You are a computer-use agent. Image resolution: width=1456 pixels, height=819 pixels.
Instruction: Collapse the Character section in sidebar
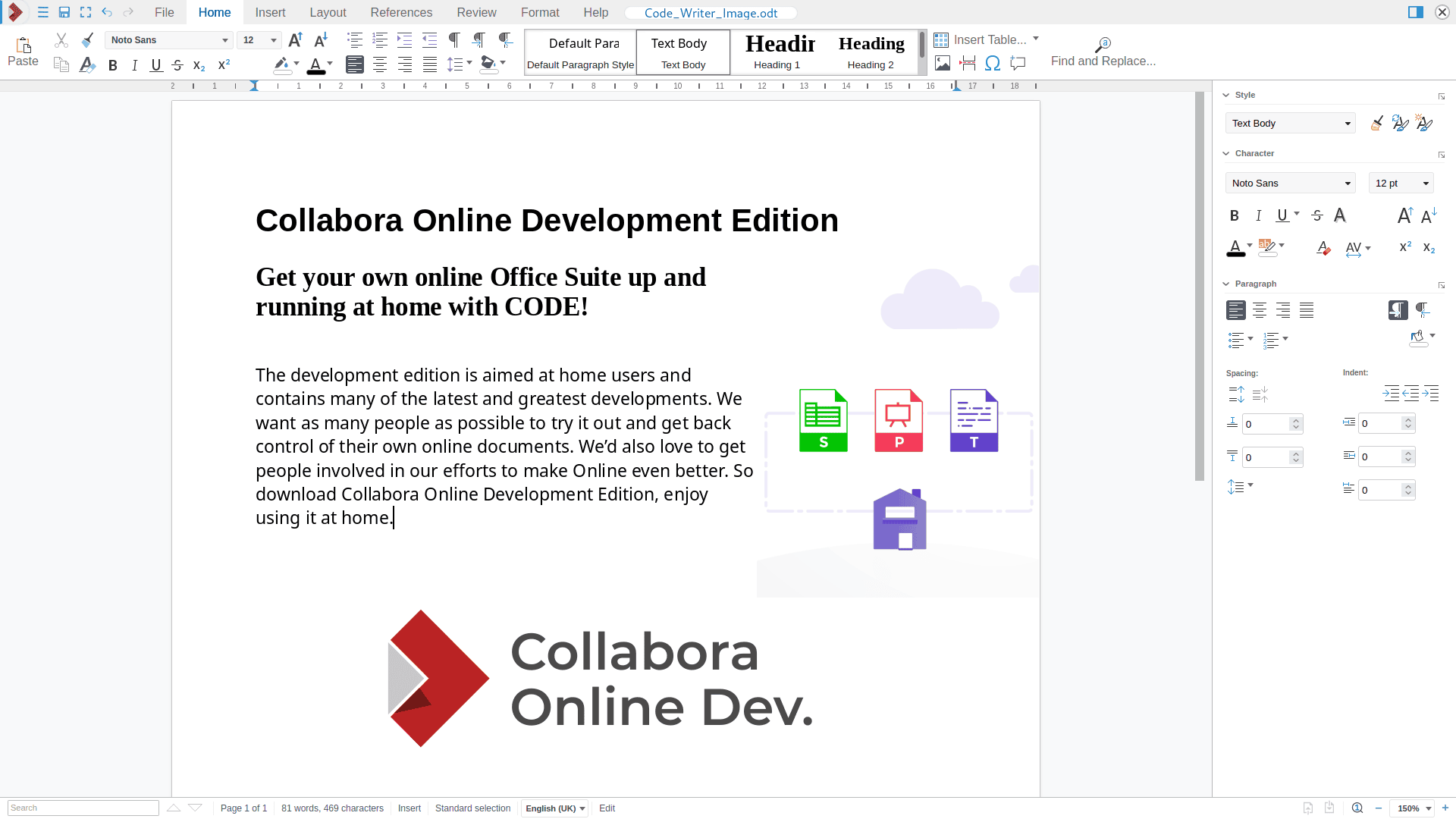[x=1226, y=153]
